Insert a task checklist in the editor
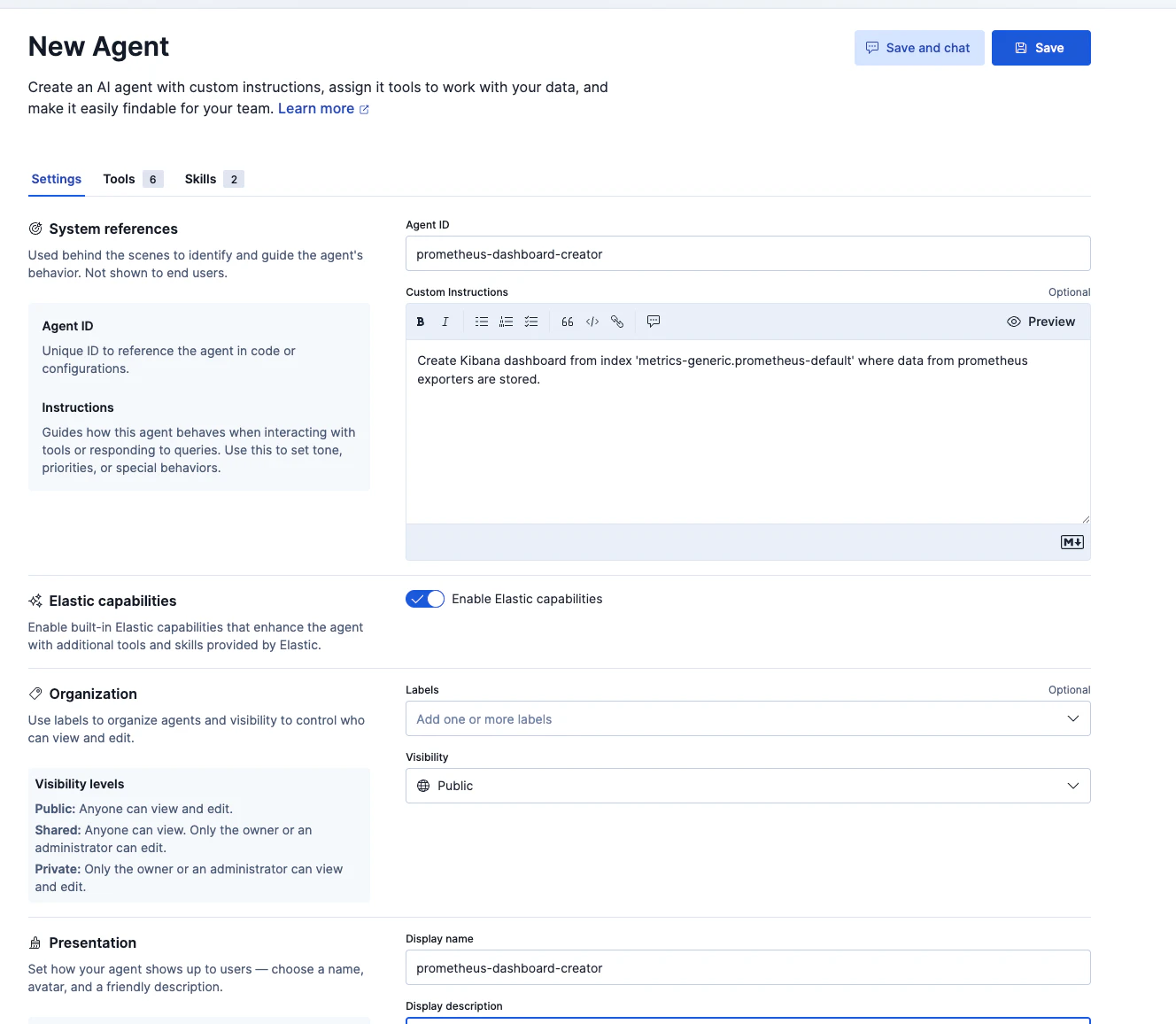1176x1024 pixels. pyautogui.click(x=531, y=322)
